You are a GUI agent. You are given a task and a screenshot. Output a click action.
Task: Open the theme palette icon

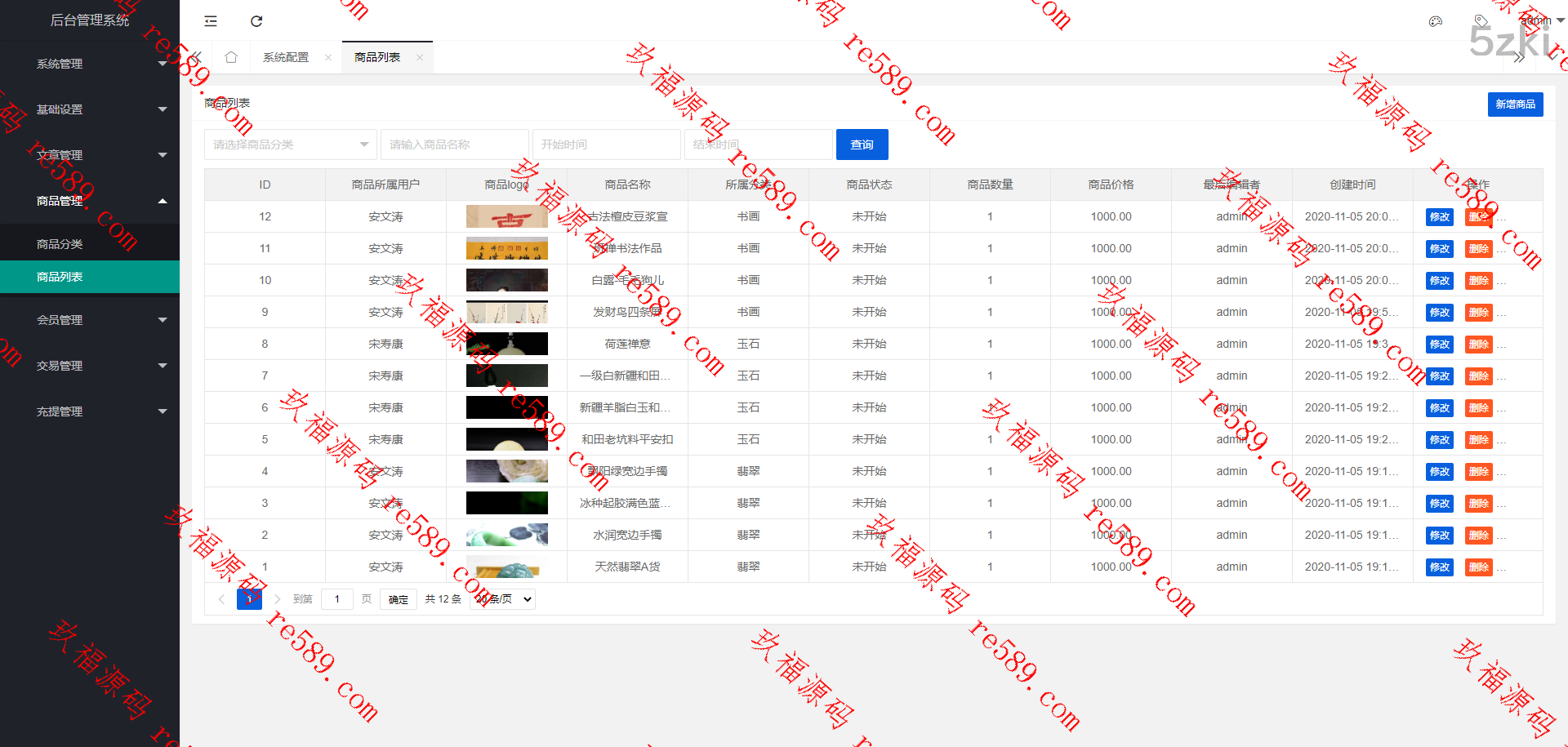(x=1435, y=21)
